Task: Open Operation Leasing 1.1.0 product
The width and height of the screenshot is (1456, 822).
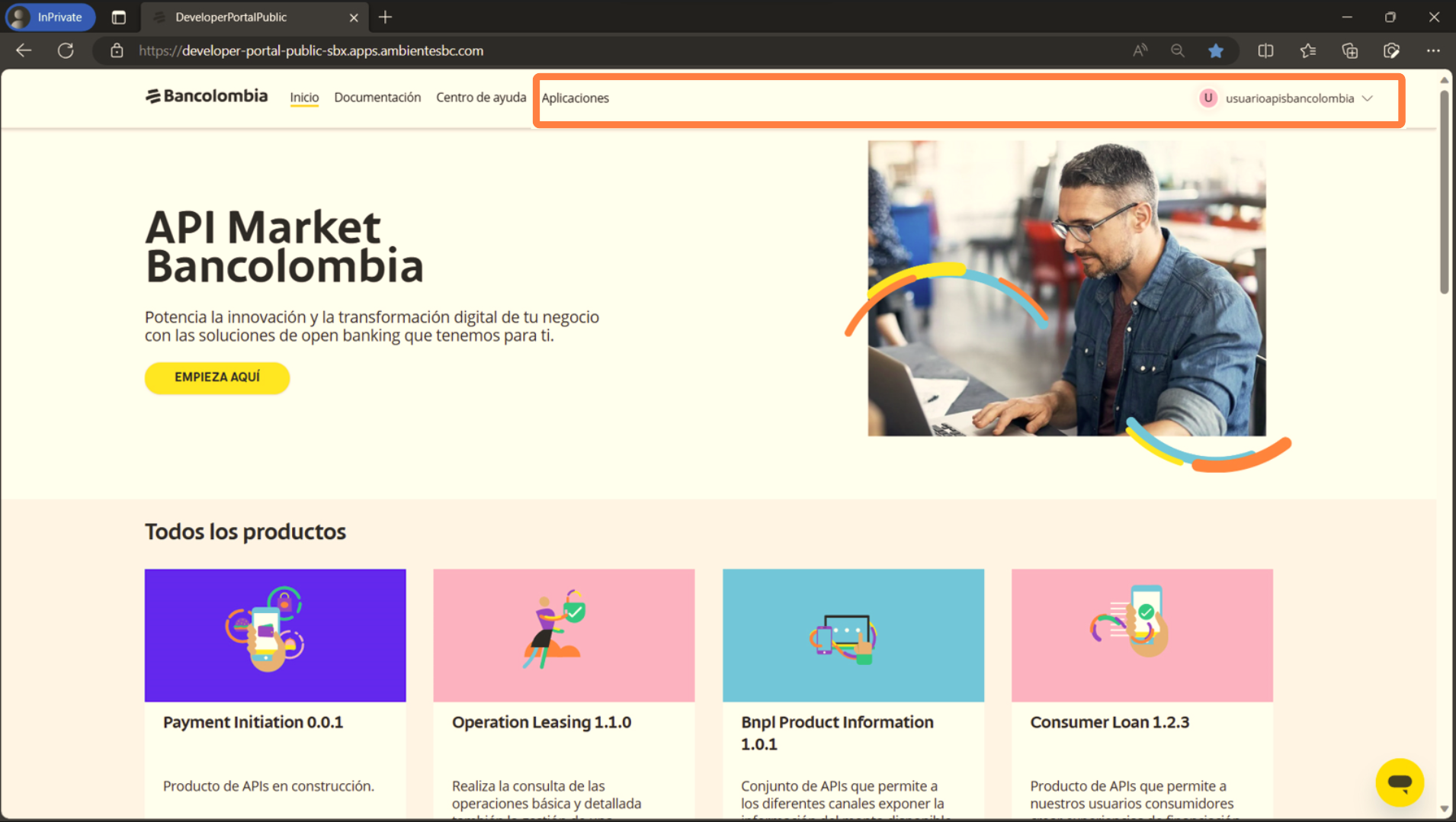Action: tap(541, 722)
